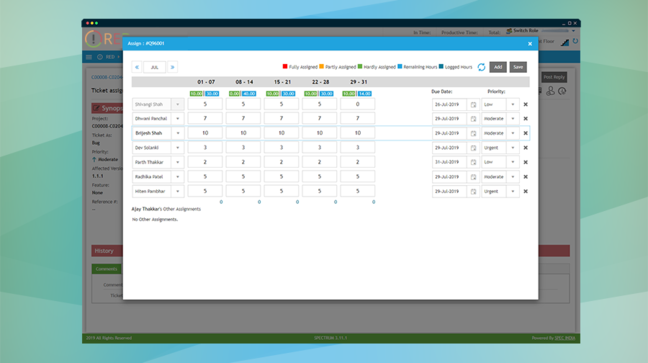Remove the Radhika Patel assignment row
The height and width of the screenshot is (363, 648).
[x=526, y=177]
